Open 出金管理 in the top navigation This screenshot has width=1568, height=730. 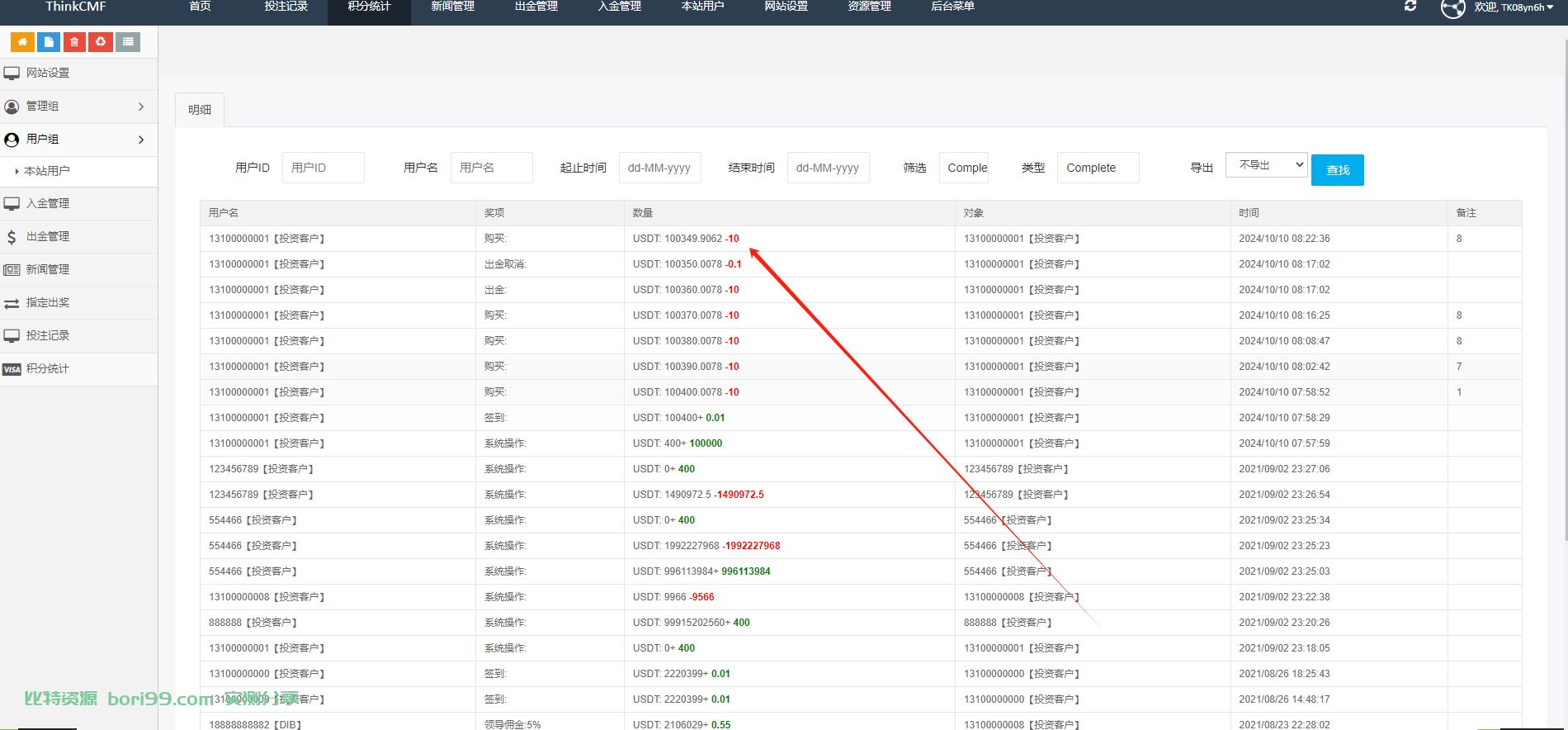[x=536, y=7]
